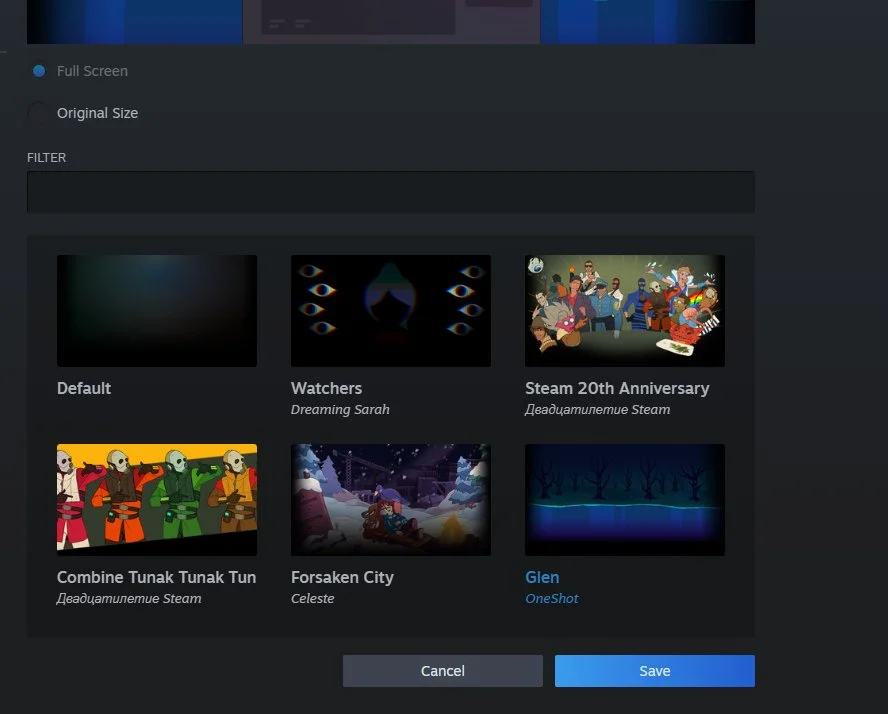Click the Celeste subtitle under Forsaken City
888x714 pixels.
pyautogui.click(x=312, y=599)
